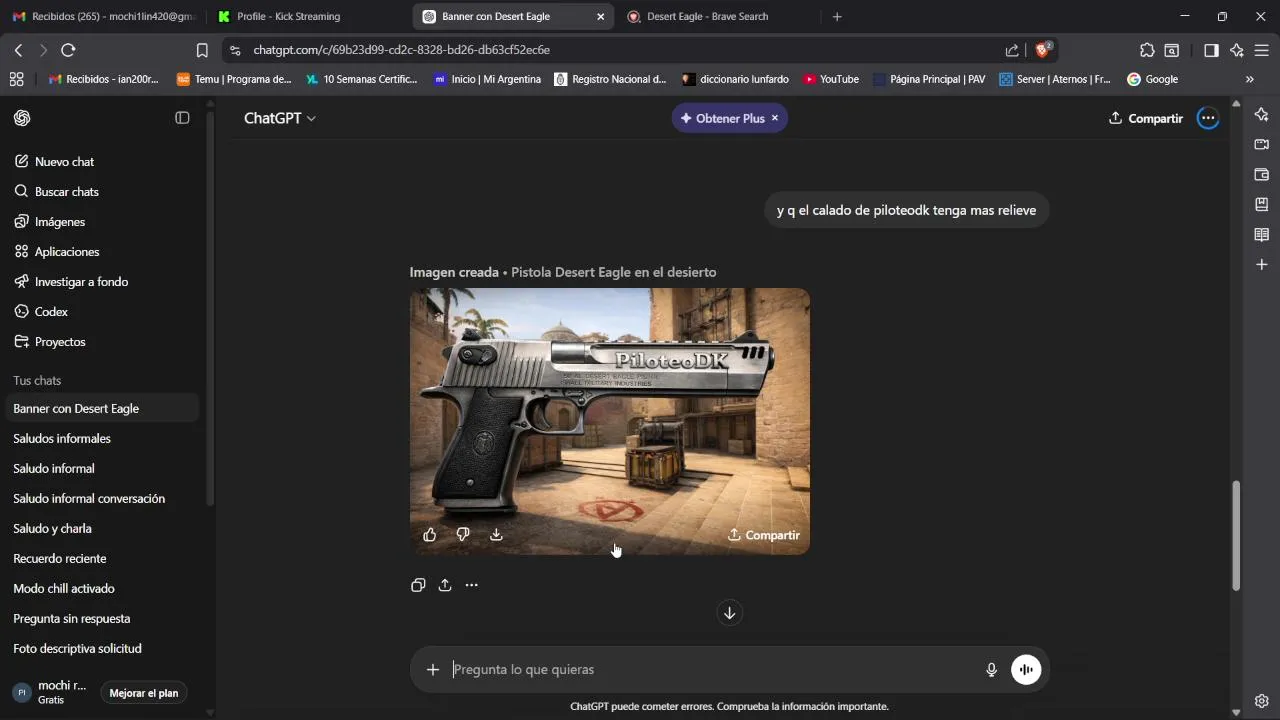Open the apps grid icon in bookmarks bar
This screenshot has width=1280, height=720.
(16, 79)
